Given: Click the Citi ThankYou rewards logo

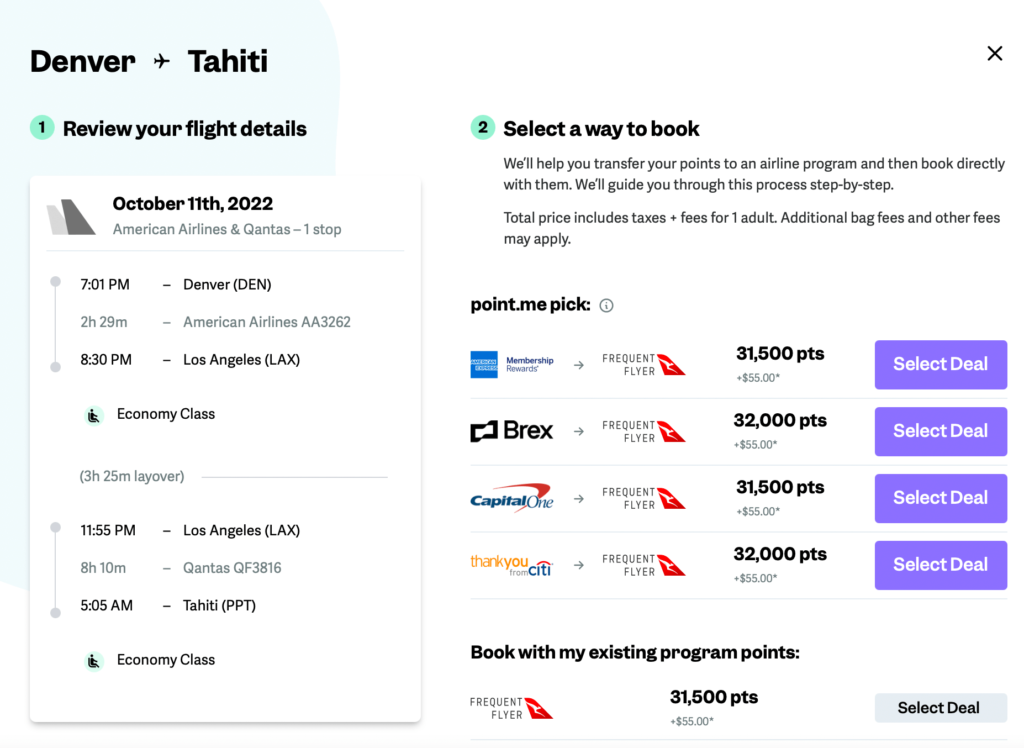Looking at the screenshot, I should (x=511, y=564).
